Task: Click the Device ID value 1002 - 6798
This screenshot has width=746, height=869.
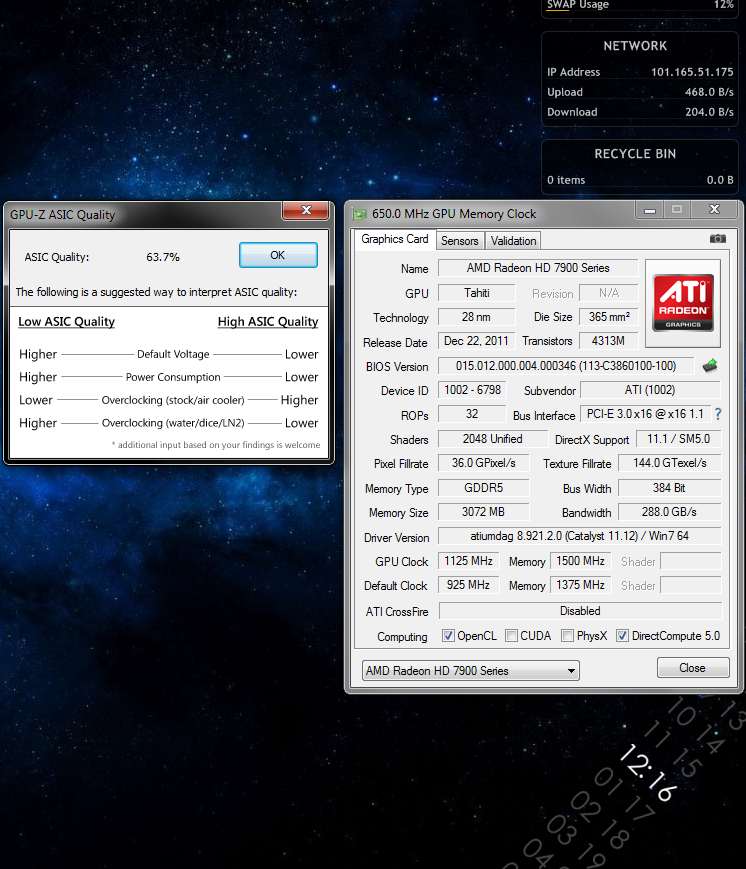Action: [x=472, y=390]
